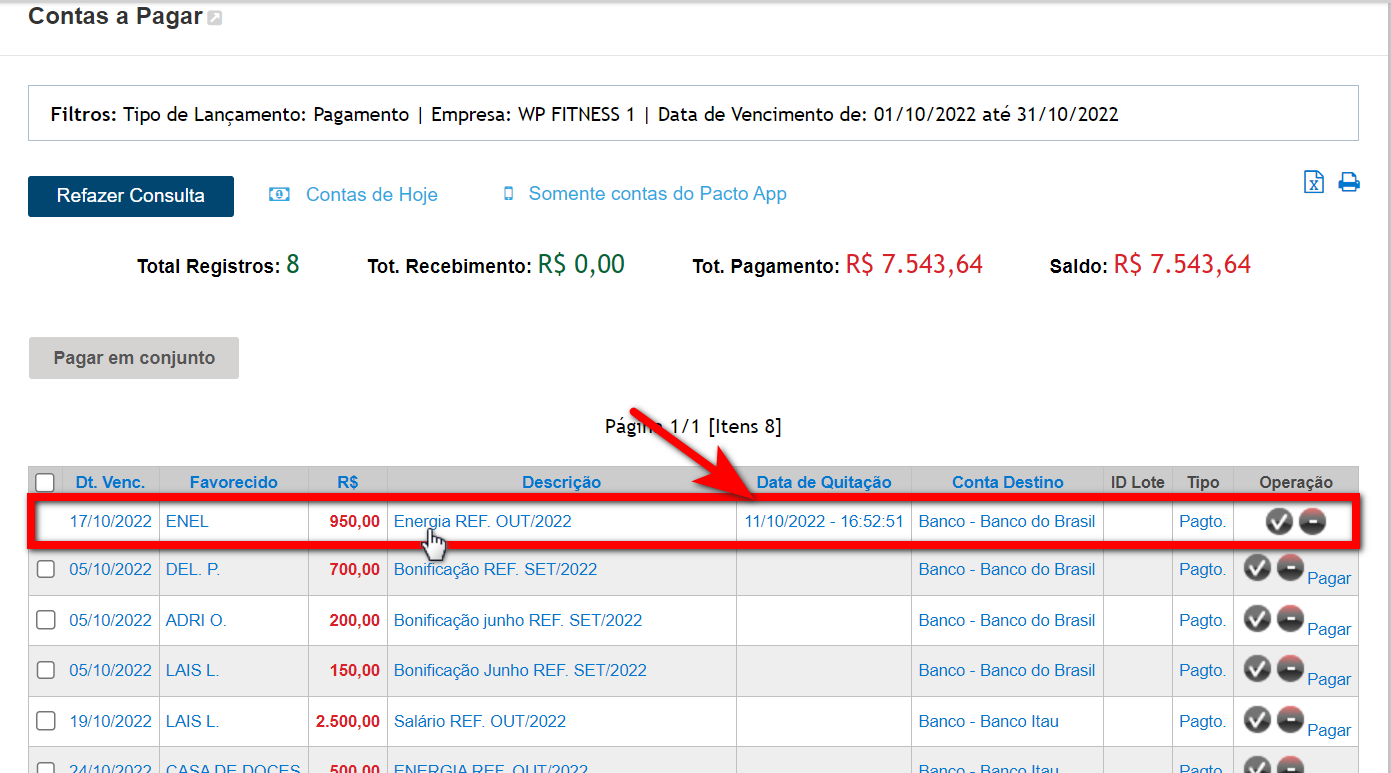This screenshot has height=773, width=1391.
Task: Click checkmark icon in Salário row
Action: pos(1257,720)
